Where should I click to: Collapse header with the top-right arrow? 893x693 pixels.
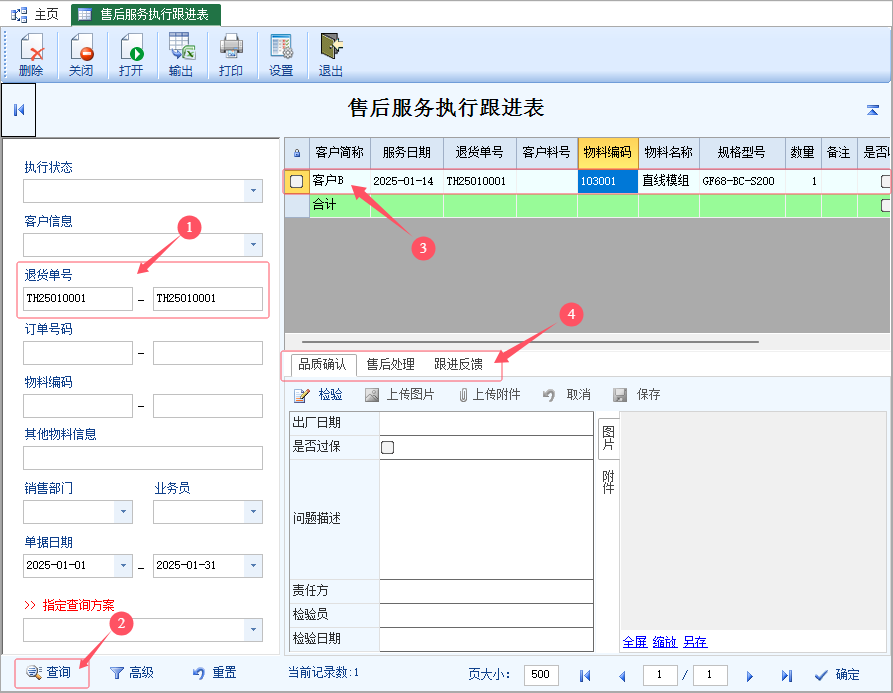coord(872,110)
